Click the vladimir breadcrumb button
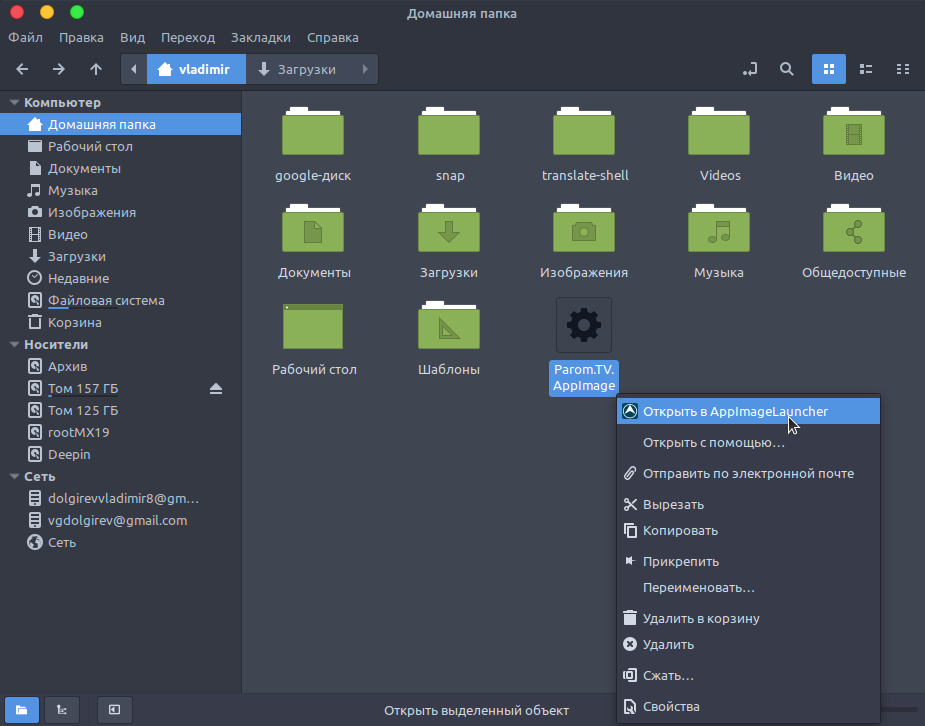 pyautogui.click(x=196, y=69)
